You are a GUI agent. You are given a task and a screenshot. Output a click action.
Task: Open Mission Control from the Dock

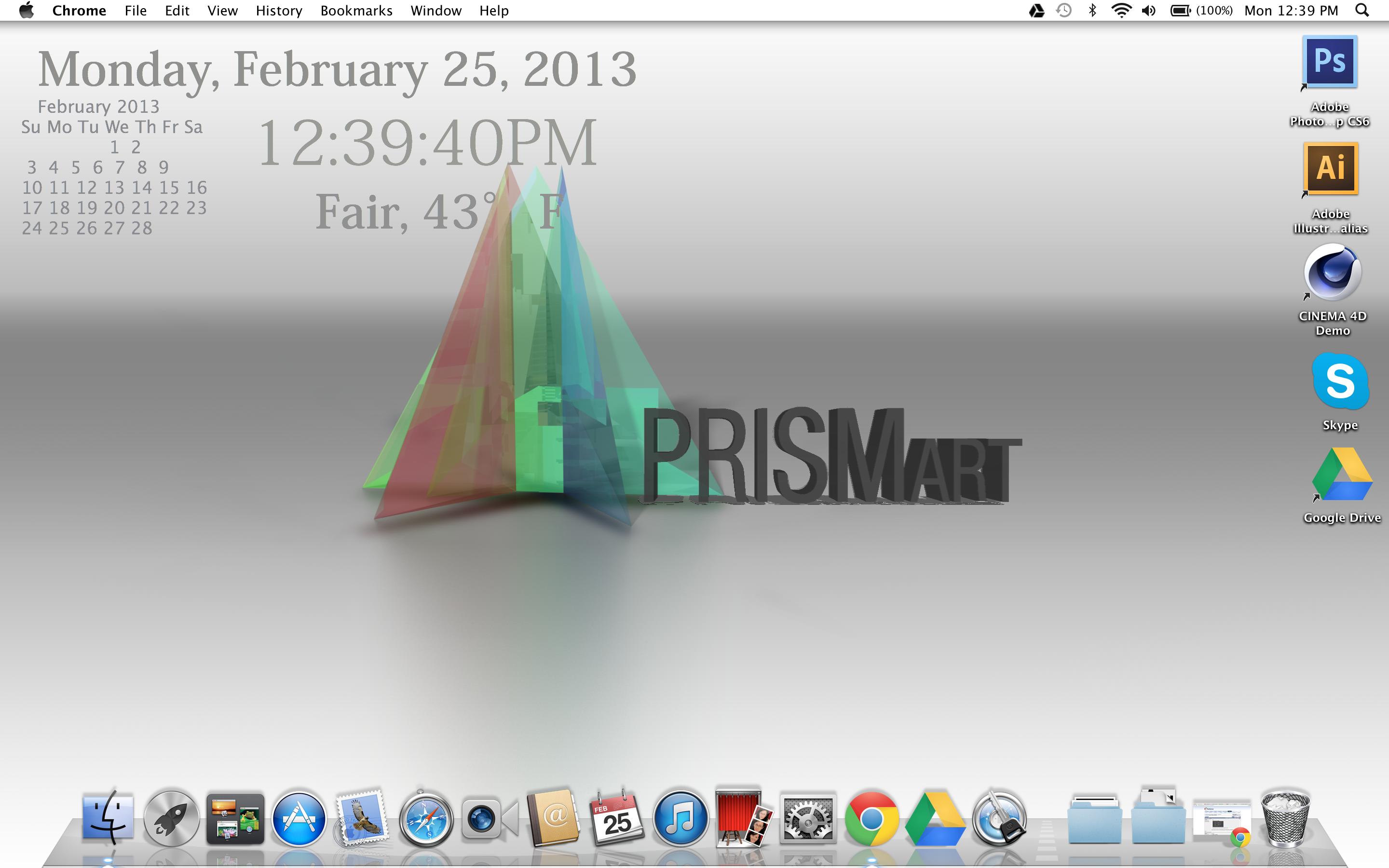point(235,818)
